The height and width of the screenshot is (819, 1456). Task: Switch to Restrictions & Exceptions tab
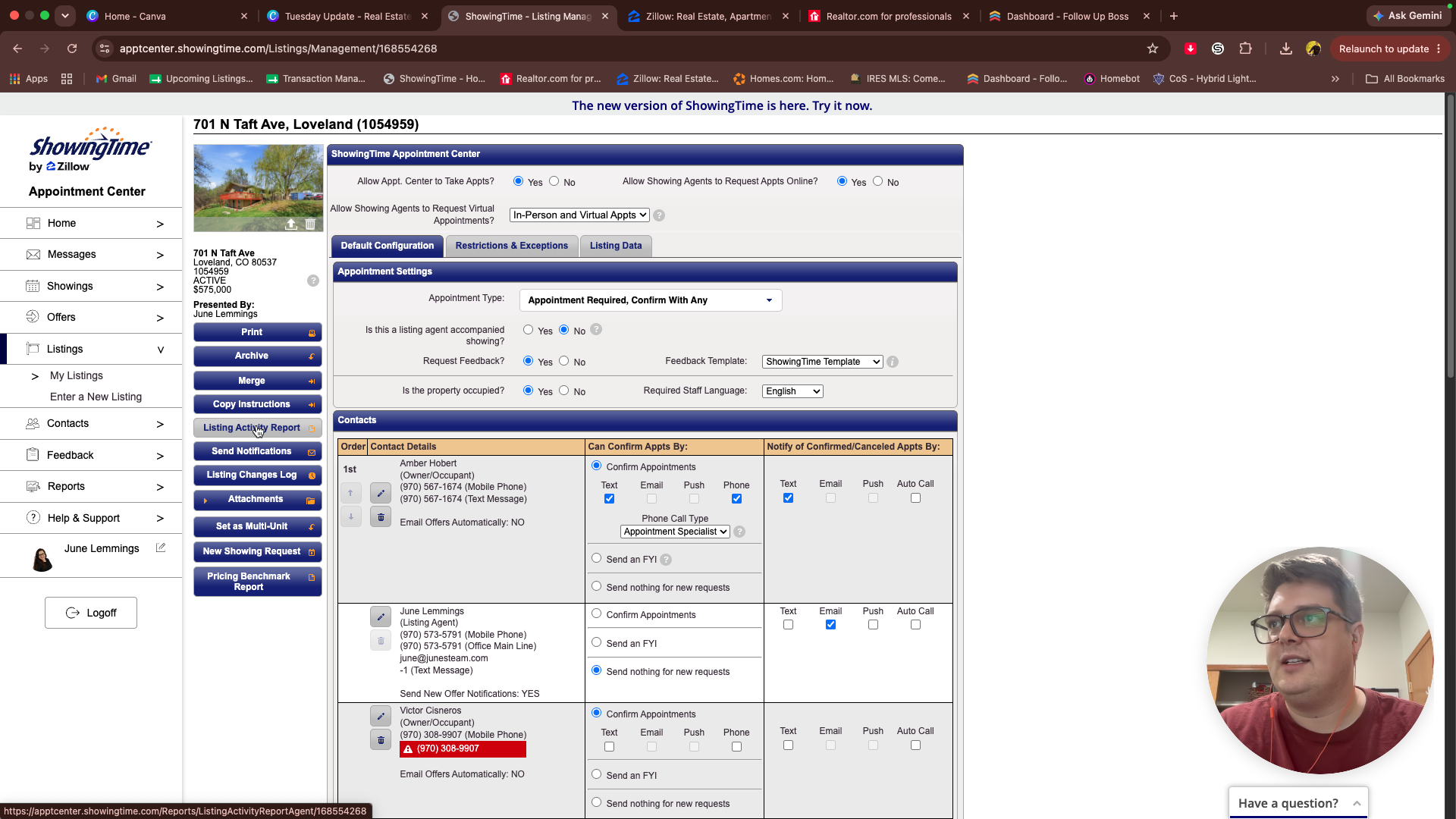[x=512, y=246]
